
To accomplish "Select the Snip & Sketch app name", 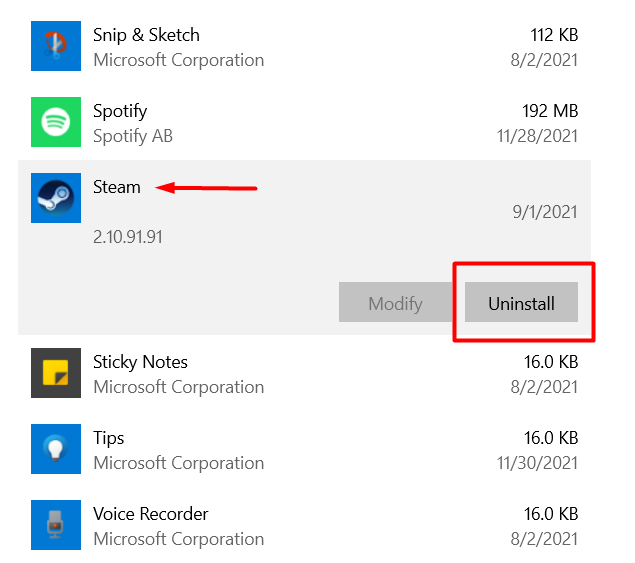I will [146, 35].
